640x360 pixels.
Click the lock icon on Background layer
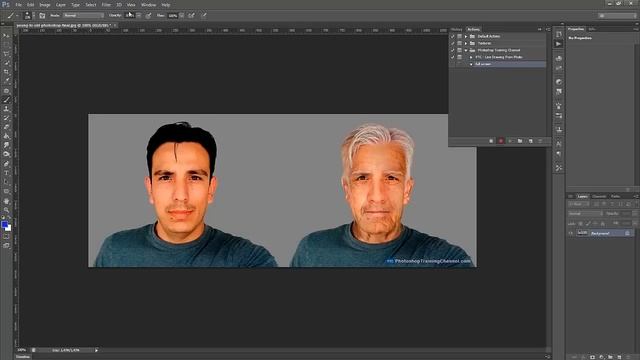click(627, 233)
